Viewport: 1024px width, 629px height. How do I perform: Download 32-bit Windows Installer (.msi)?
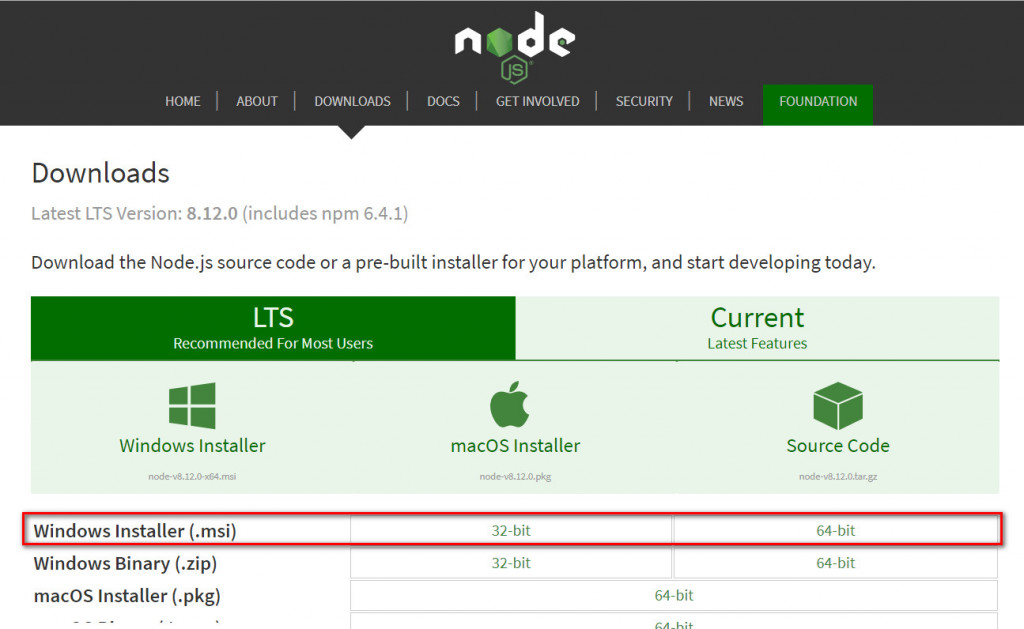511,530
